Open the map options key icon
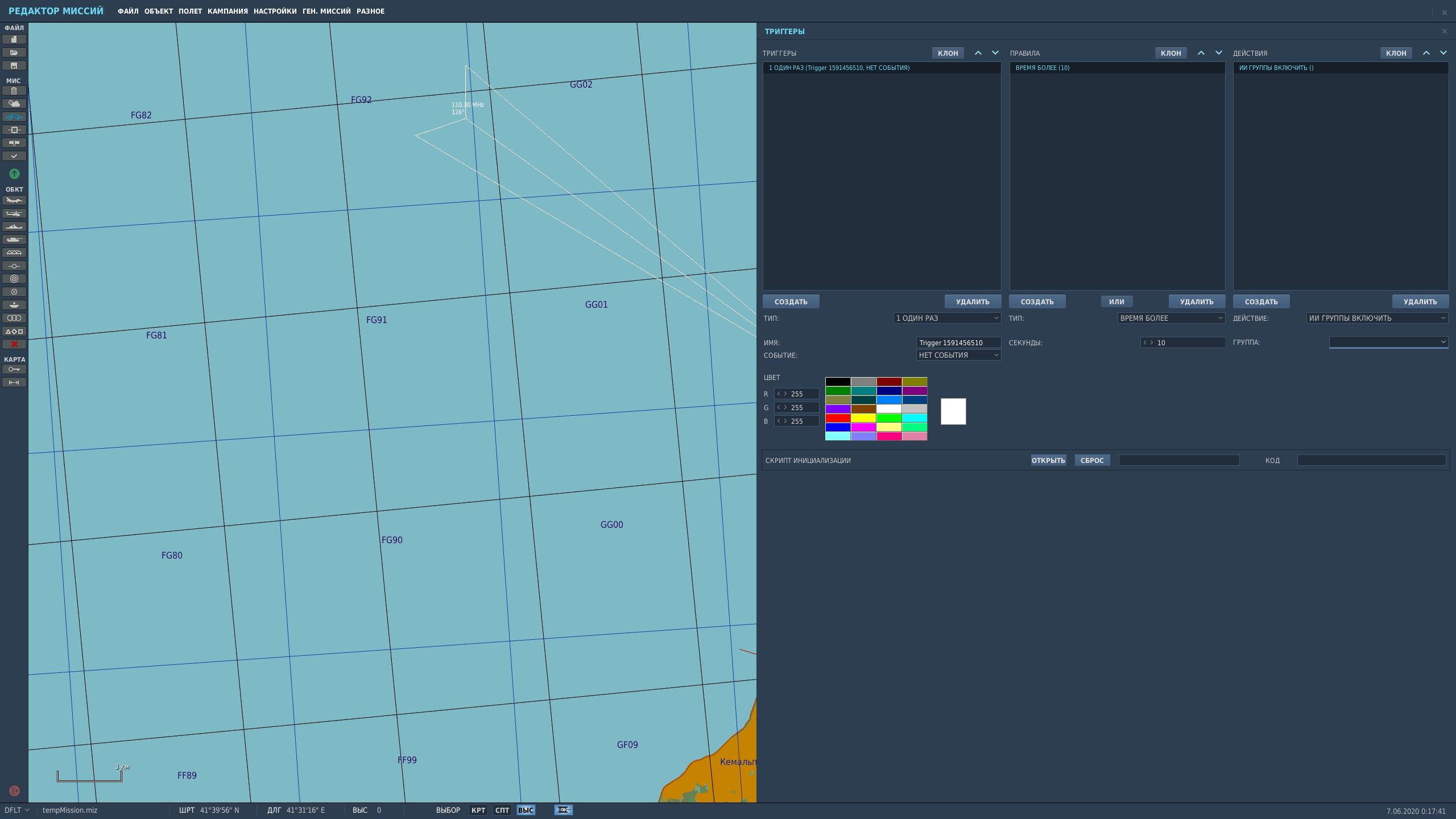The height and width of the screenshot is (819, 1456). tap(14, 369)
